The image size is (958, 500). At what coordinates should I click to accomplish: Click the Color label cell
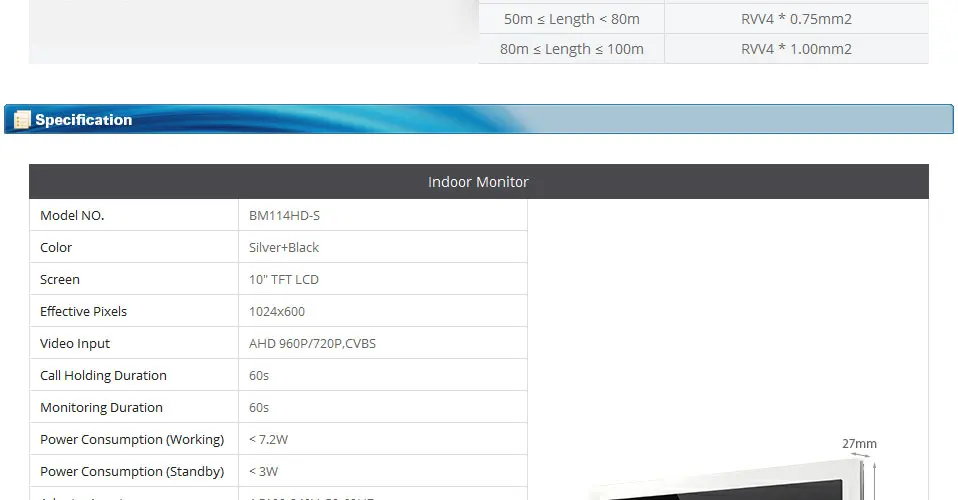[134, 247]
